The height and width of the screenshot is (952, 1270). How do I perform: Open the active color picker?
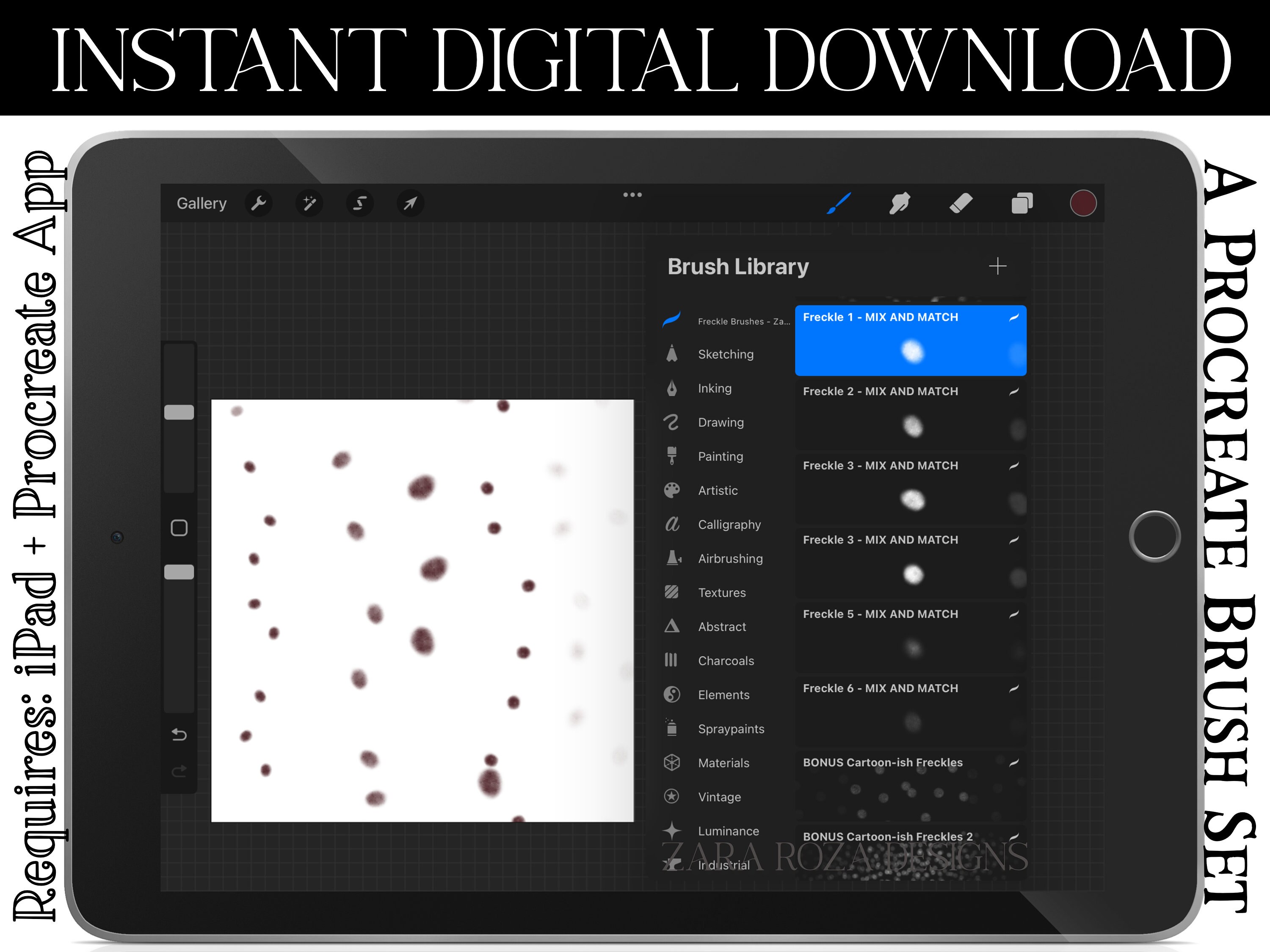1083,203
